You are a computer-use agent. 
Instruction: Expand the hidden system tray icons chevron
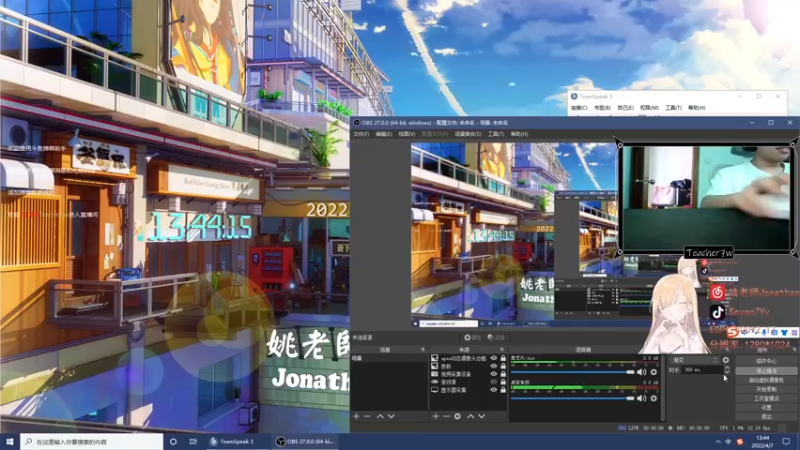(718, 441)
